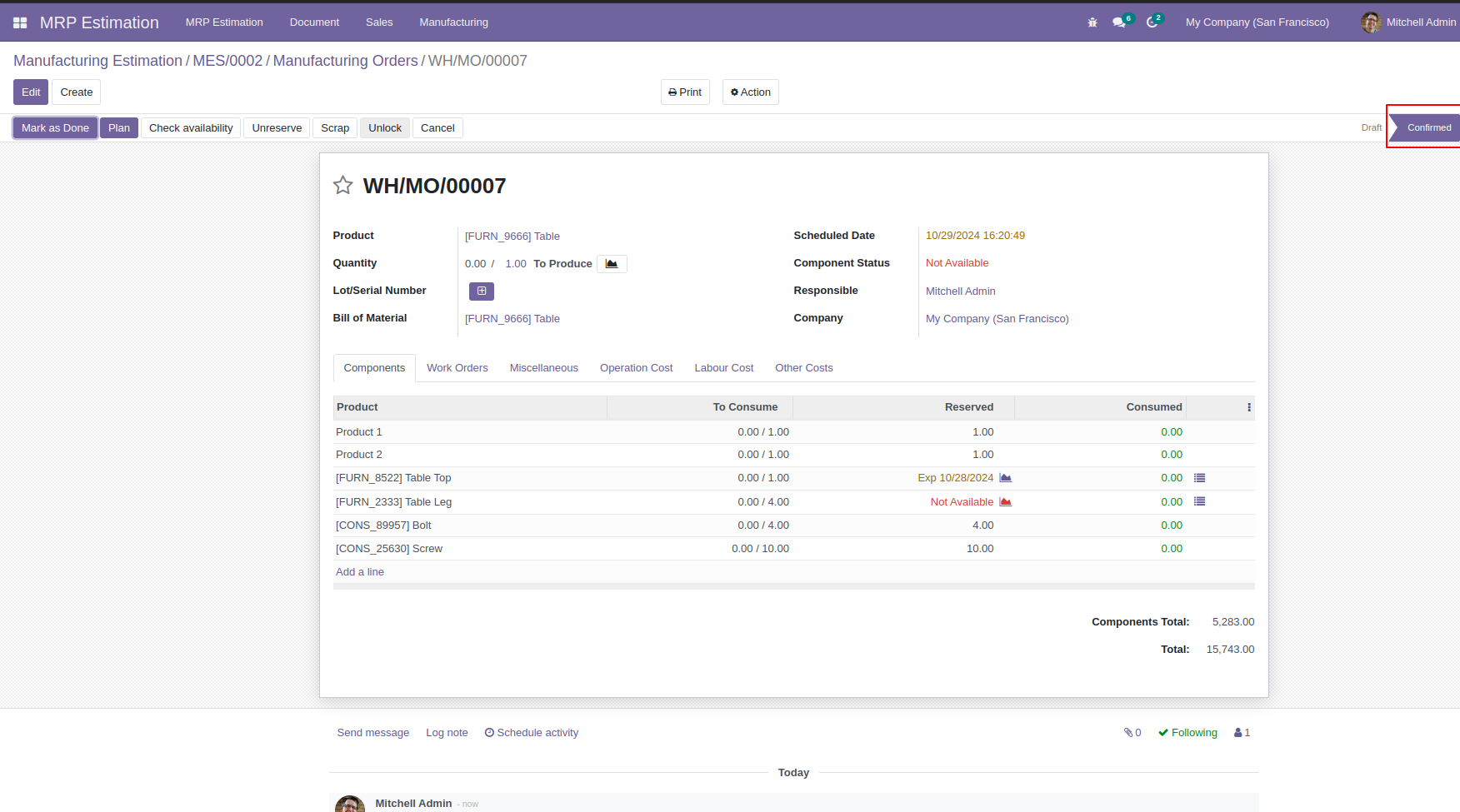This screenshot has height=812, width=1460.
Task: Open optional columns menu in components table
Action: click(x=1249, y=407)
